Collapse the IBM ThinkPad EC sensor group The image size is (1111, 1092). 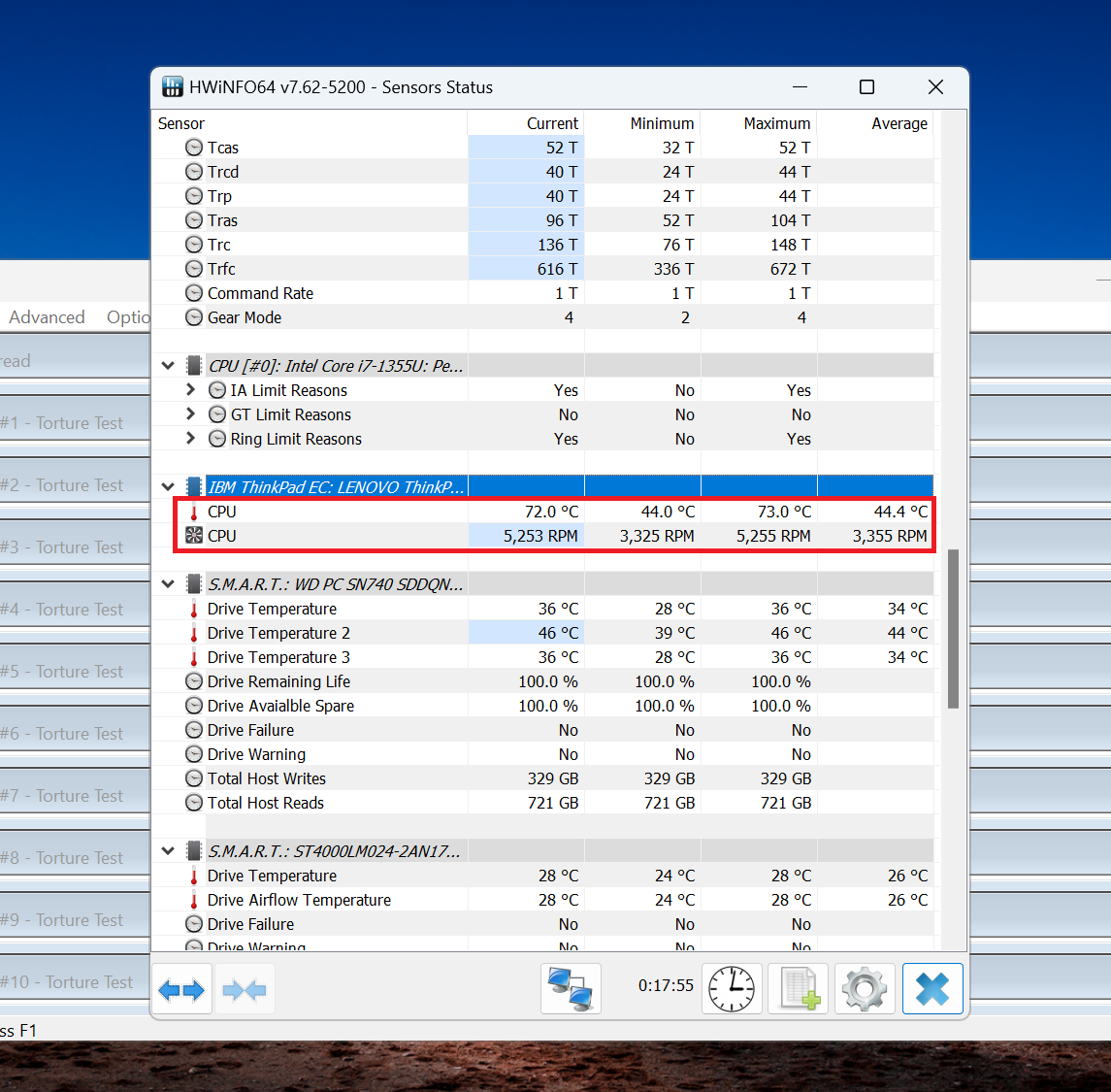[x=168, y=487]
